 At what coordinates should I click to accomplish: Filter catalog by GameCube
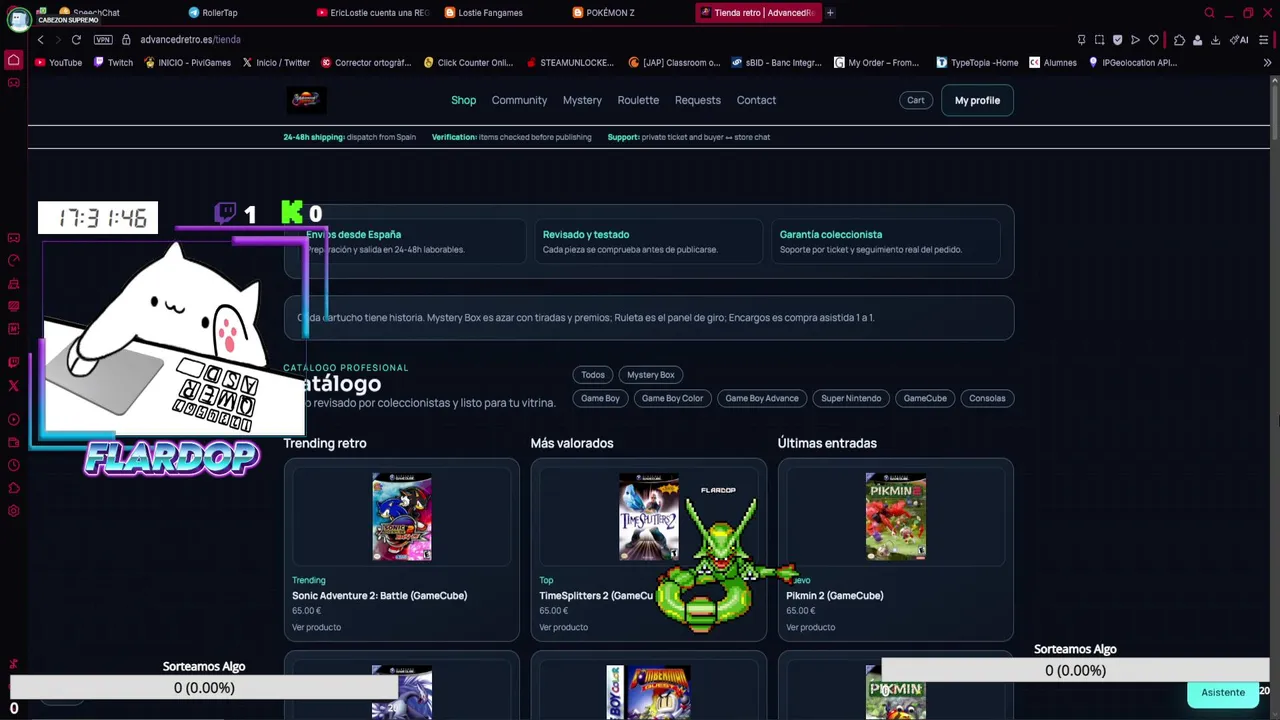pos(925,398)
